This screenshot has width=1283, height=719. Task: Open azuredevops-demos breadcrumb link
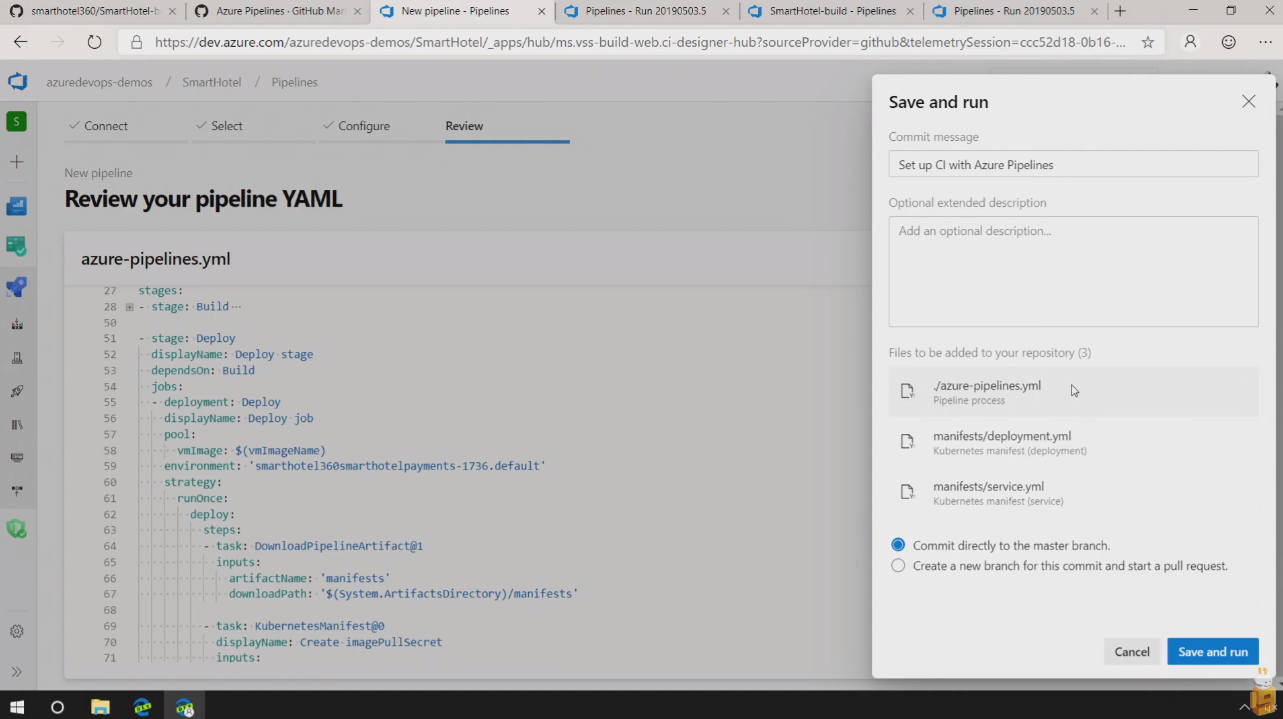click(99, 82)
